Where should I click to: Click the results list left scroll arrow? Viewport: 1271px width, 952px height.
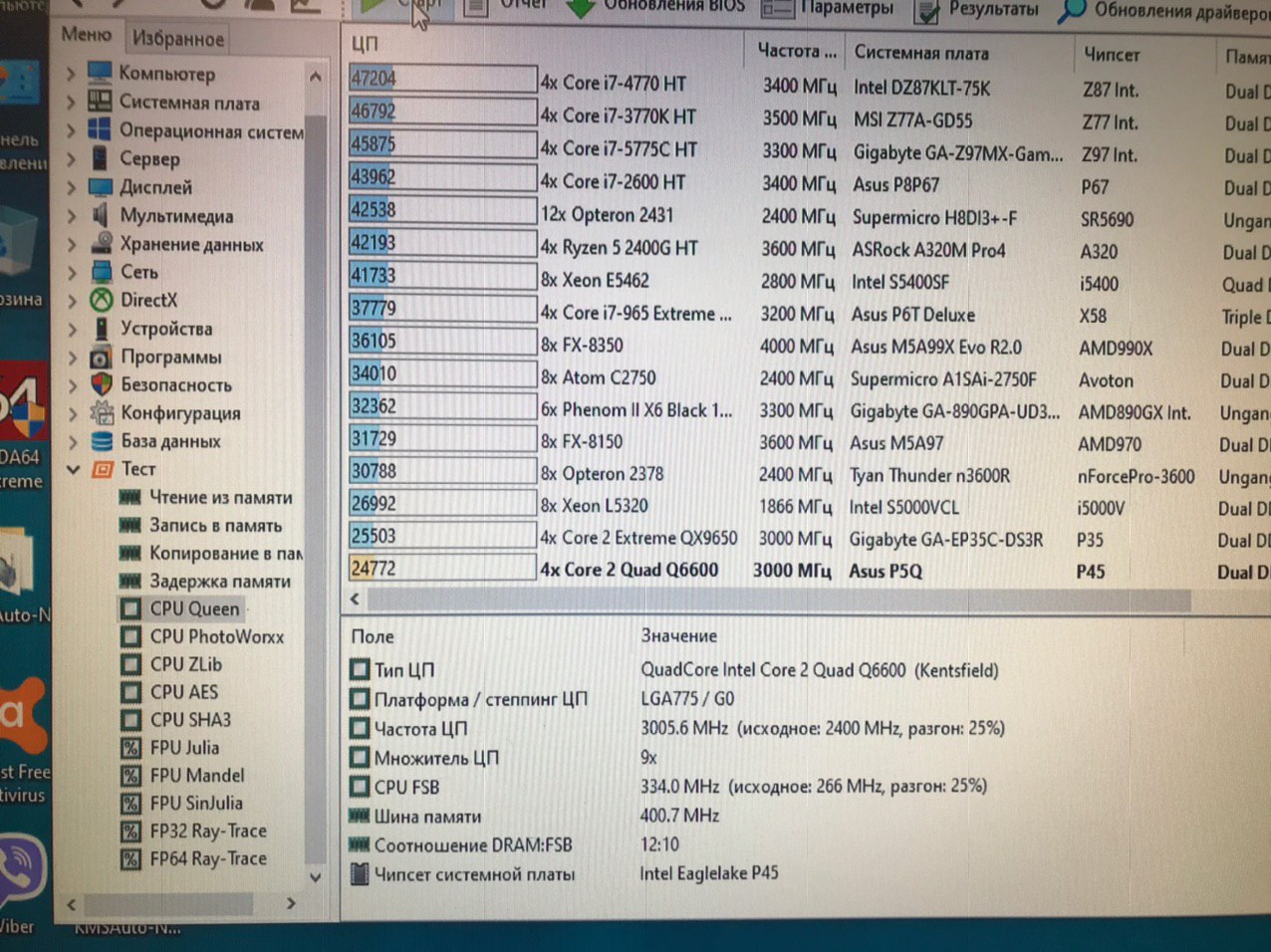point(356,598)
